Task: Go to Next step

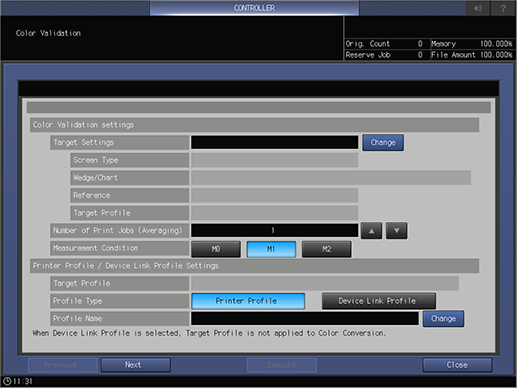Action: click(x=136, y=365)
